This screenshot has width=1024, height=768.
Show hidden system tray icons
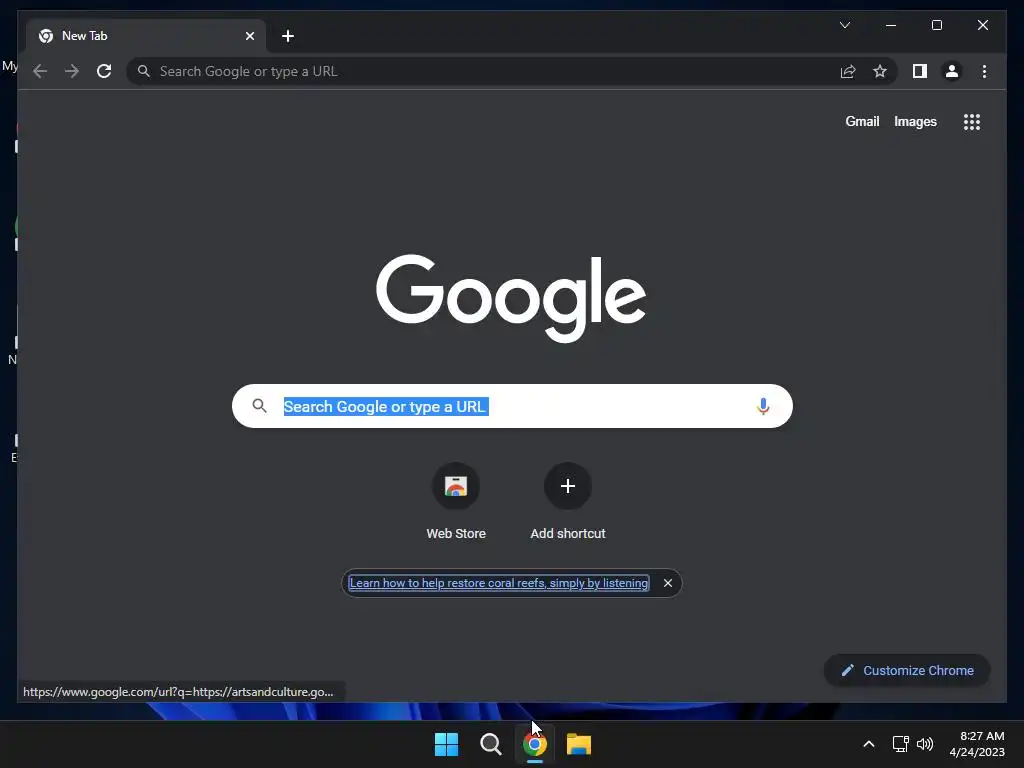(869, 744)
